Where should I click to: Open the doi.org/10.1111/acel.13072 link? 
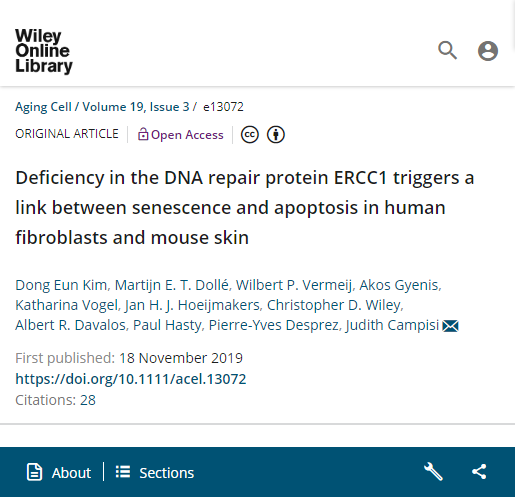pos(131,379)
